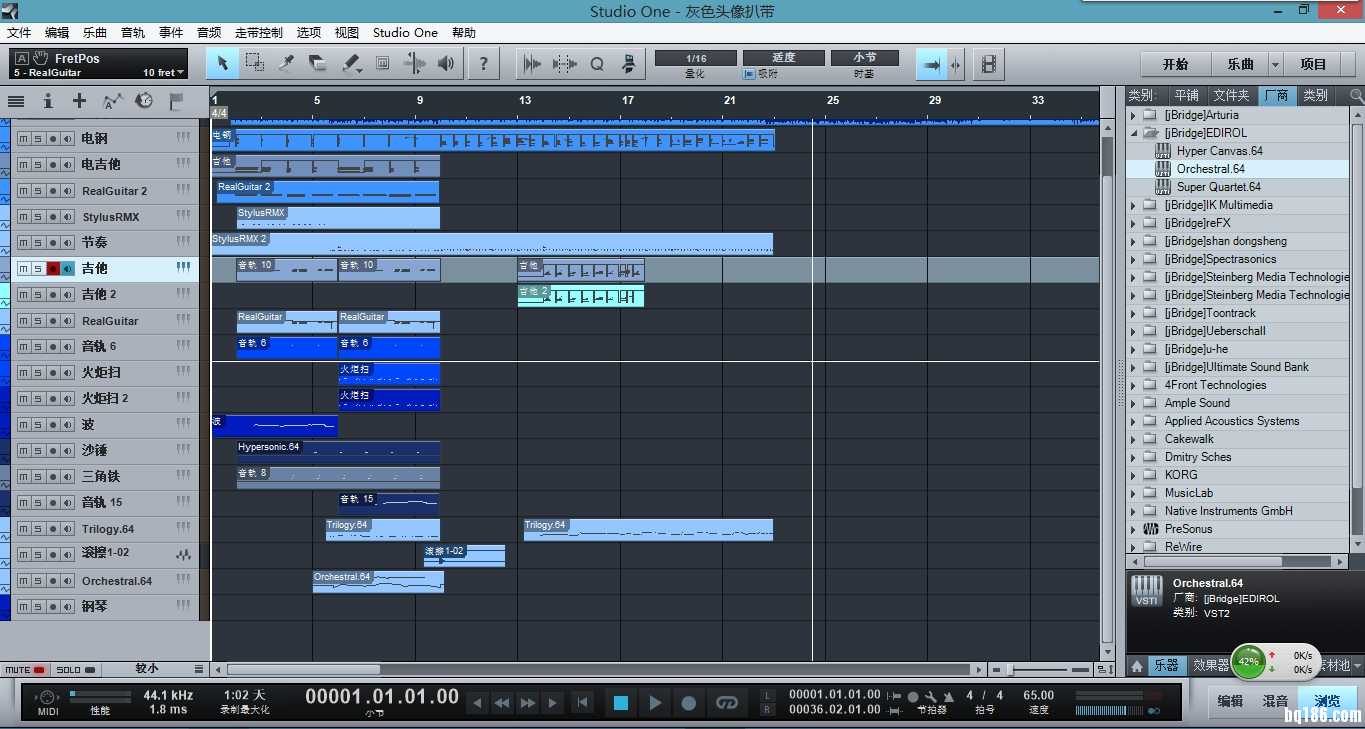The width and height of the screenshot is (1365, 729).
Task: Switch browser sort to 文件夹 tab
Action: point(1231,95)
